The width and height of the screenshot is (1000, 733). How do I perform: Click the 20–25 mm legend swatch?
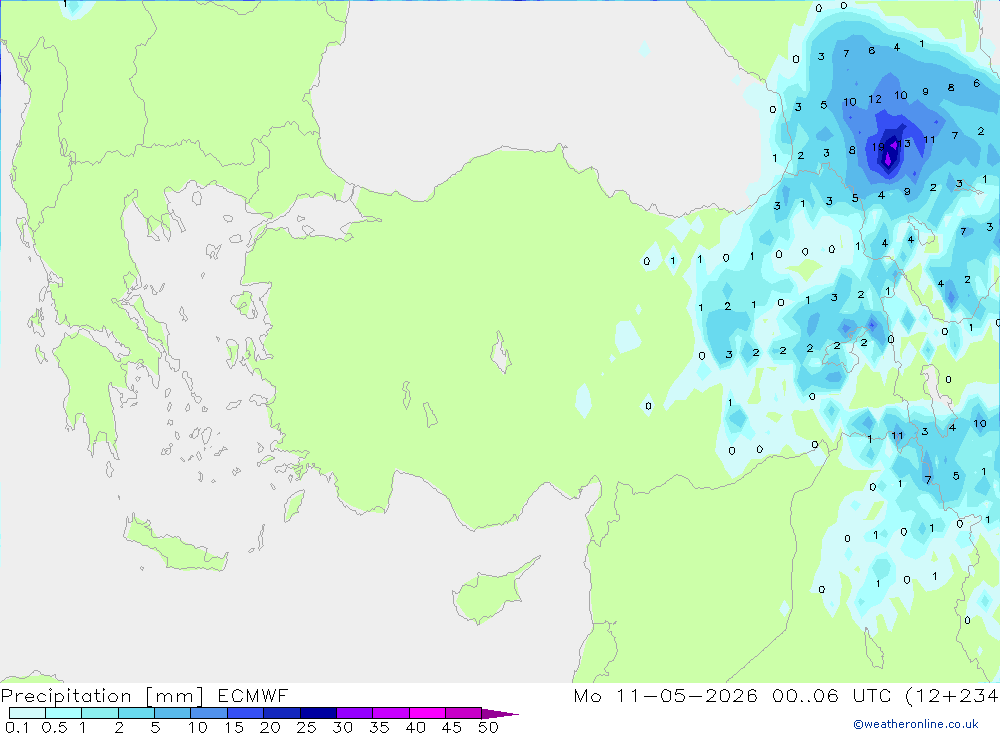(x=281, y=713)
